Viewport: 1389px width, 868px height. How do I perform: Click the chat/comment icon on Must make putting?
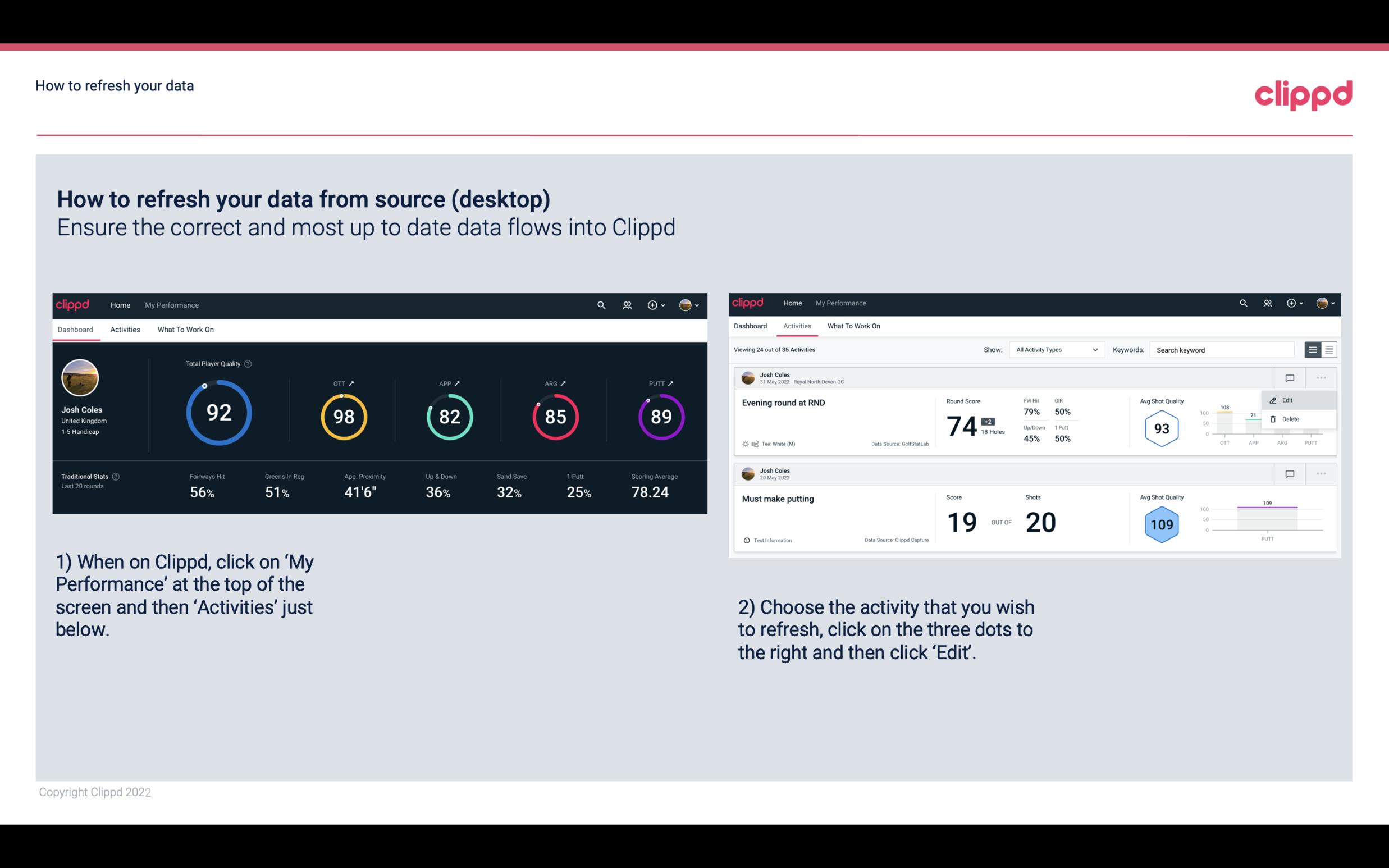[1289, 473]
